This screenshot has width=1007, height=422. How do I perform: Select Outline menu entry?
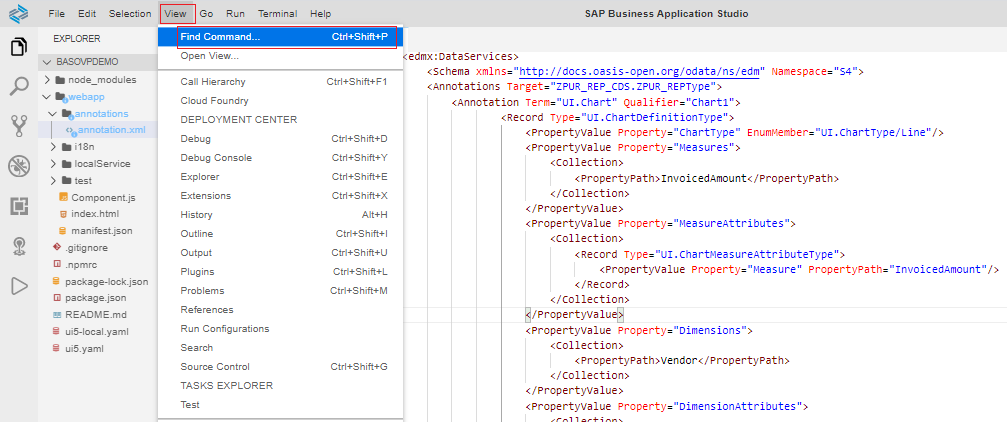pyautogui.click(x=280, y=234)
